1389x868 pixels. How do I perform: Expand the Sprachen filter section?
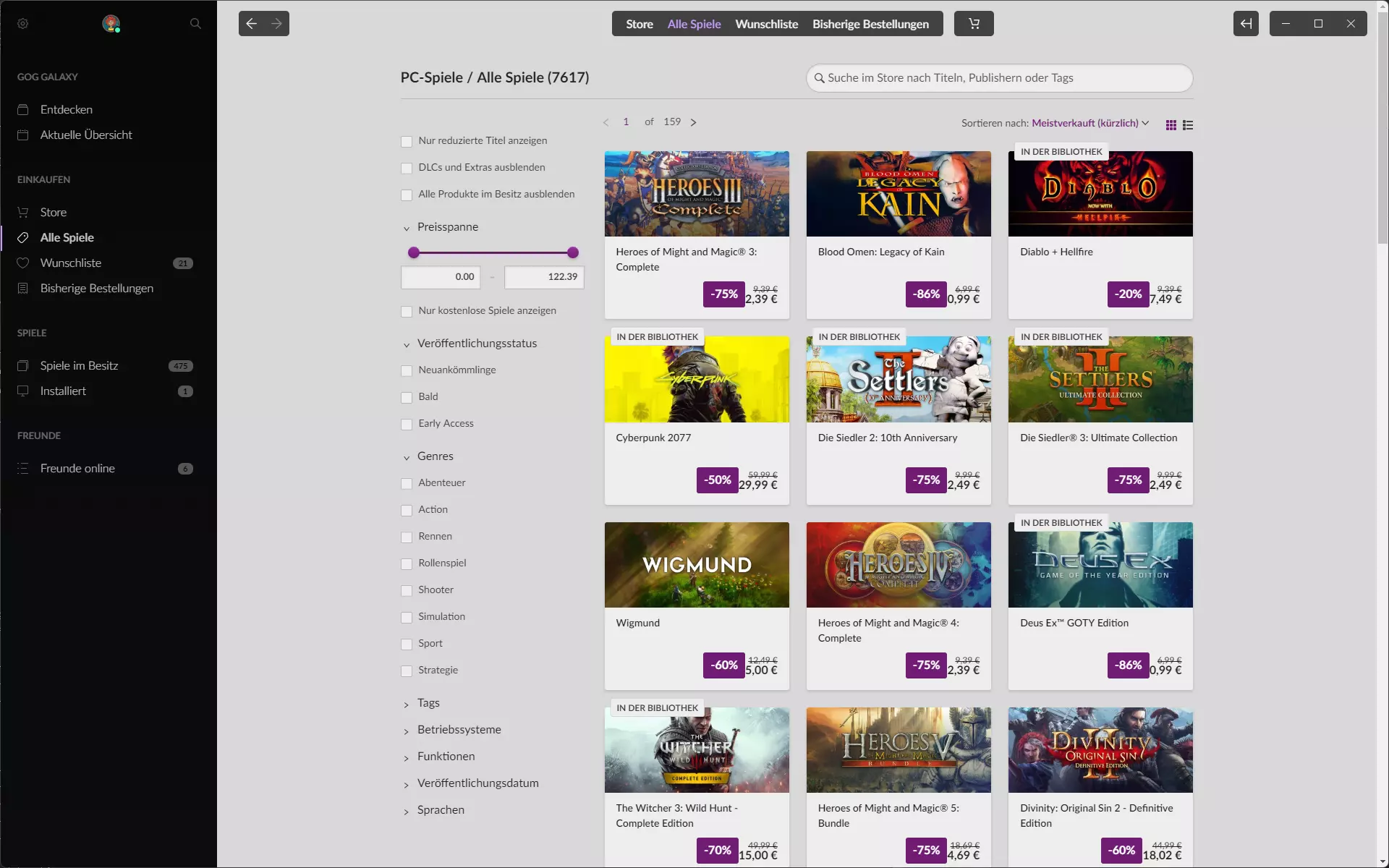[x=434, y=810]
